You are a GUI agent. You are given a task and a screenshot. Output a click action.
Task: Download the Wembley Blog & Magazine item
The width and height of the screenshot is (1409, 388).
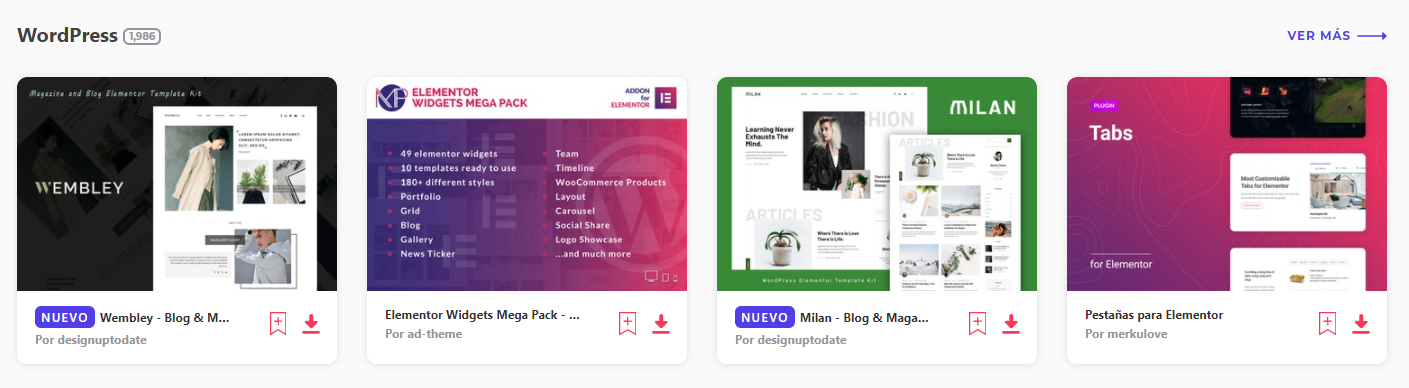pos(311,323)
